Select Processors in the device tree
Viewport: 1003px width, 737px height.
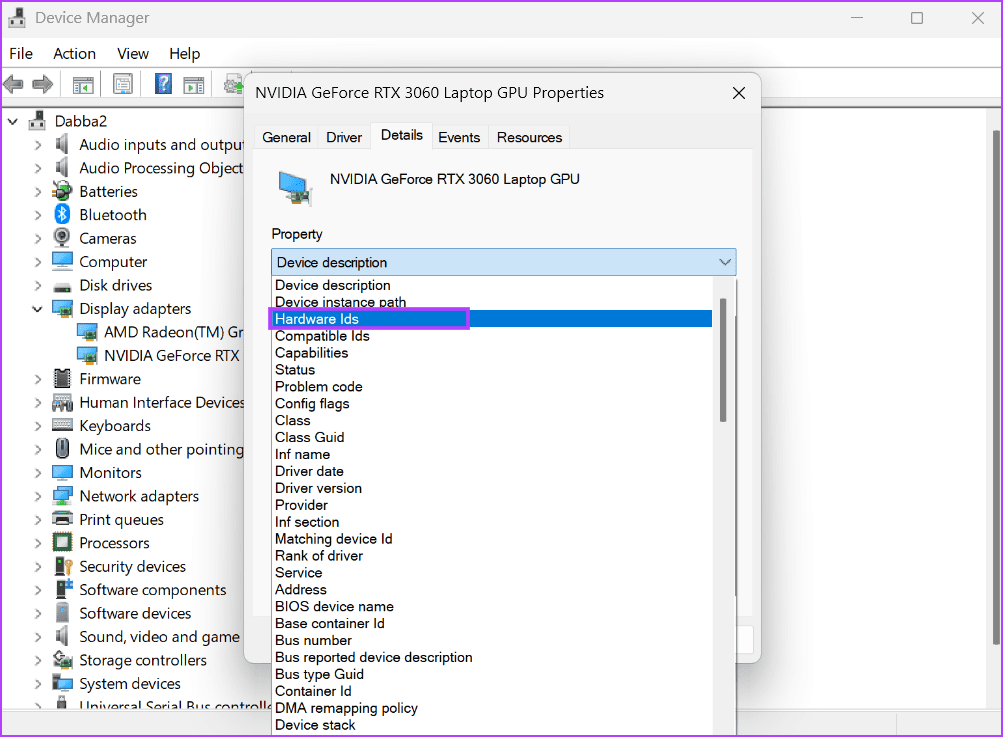coord(116,542)
